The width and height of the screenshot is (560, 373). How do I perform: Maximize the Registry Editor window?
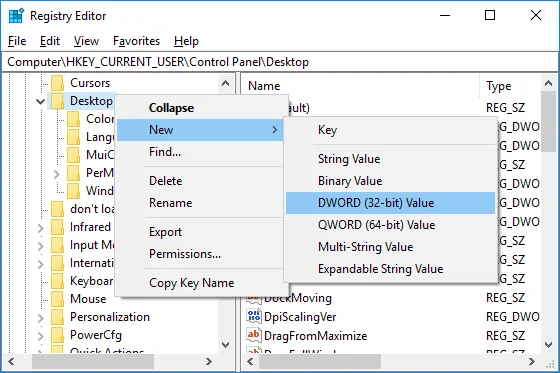point(490,15)
